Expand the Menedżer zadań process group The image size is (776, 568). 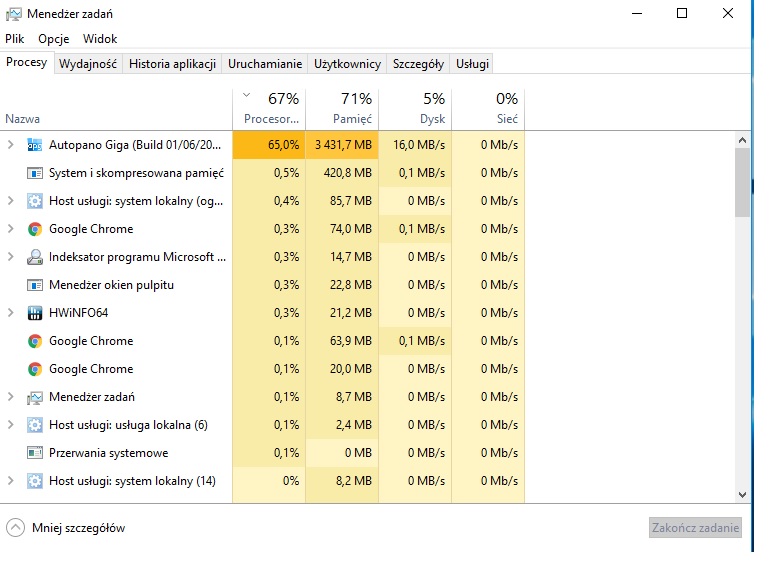[x=10, y=397]
